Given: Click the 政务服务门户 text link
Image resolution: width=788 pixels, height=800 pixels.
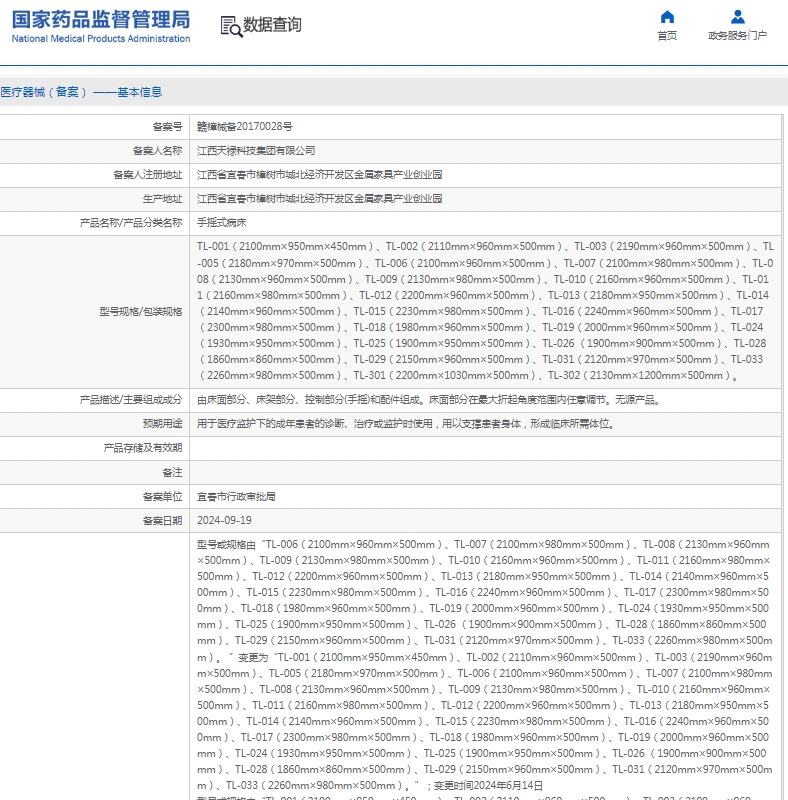Looking at the screenshot, I should click(x=737, y=35).
